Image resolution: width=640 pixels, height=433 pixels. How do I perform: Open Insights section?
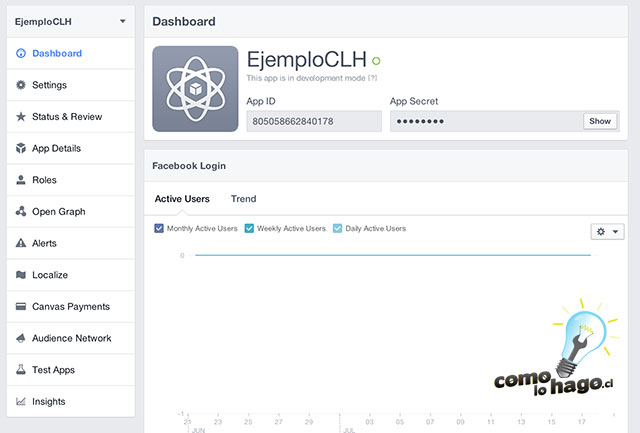pos(71,401)
